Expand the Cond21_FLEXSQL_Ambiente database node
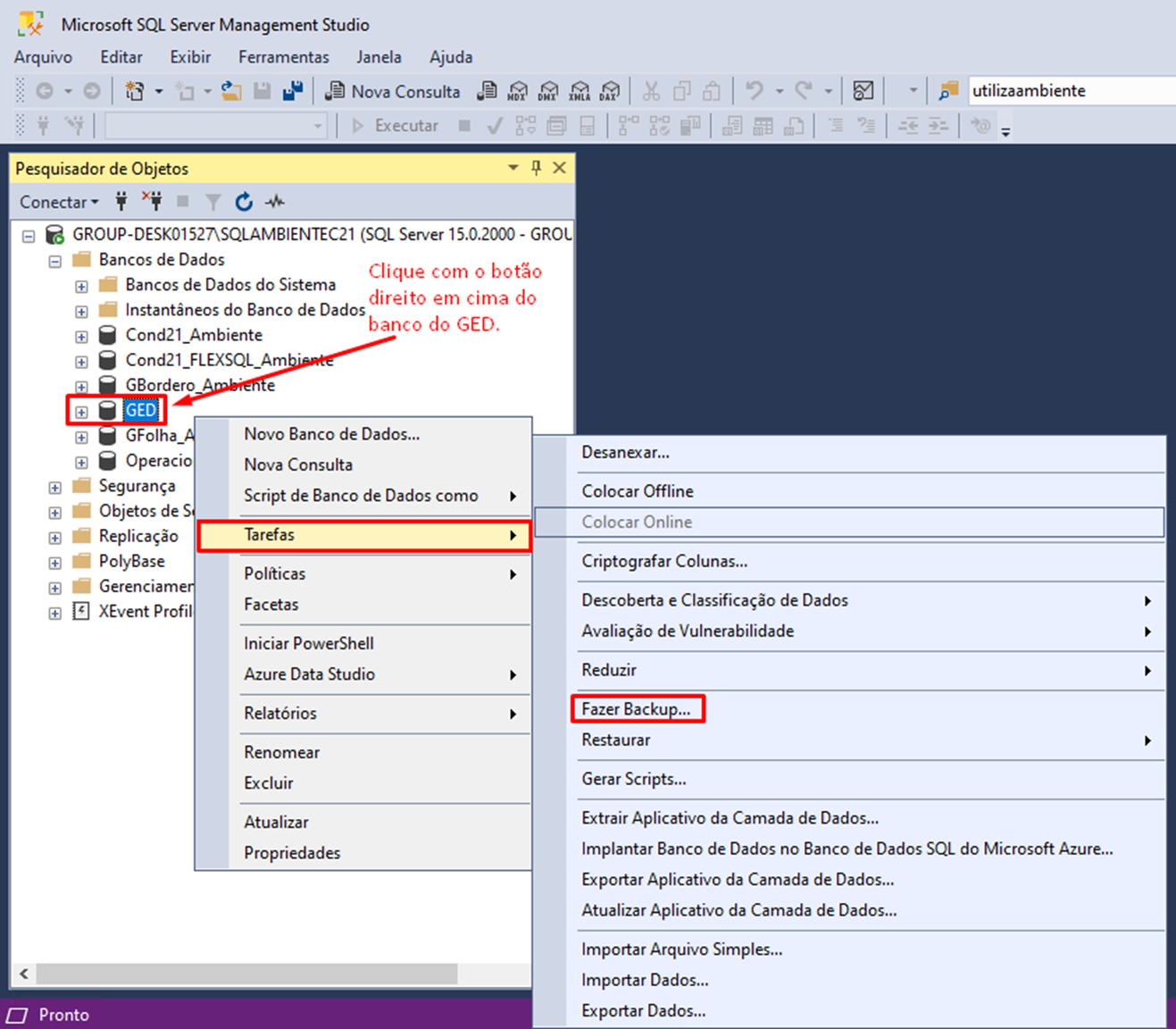The image size is (1176, 1029). (81, 362)
